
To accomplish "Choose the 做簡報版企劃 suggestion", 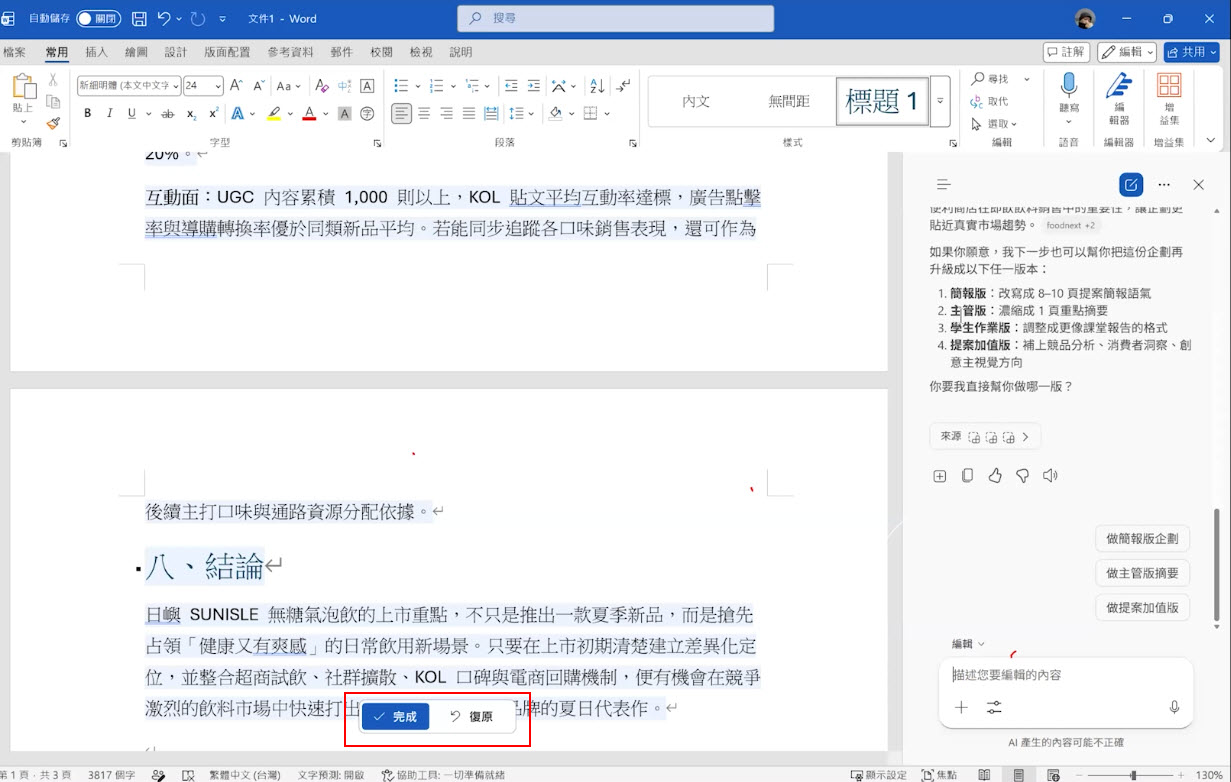I will [1142, 539].
